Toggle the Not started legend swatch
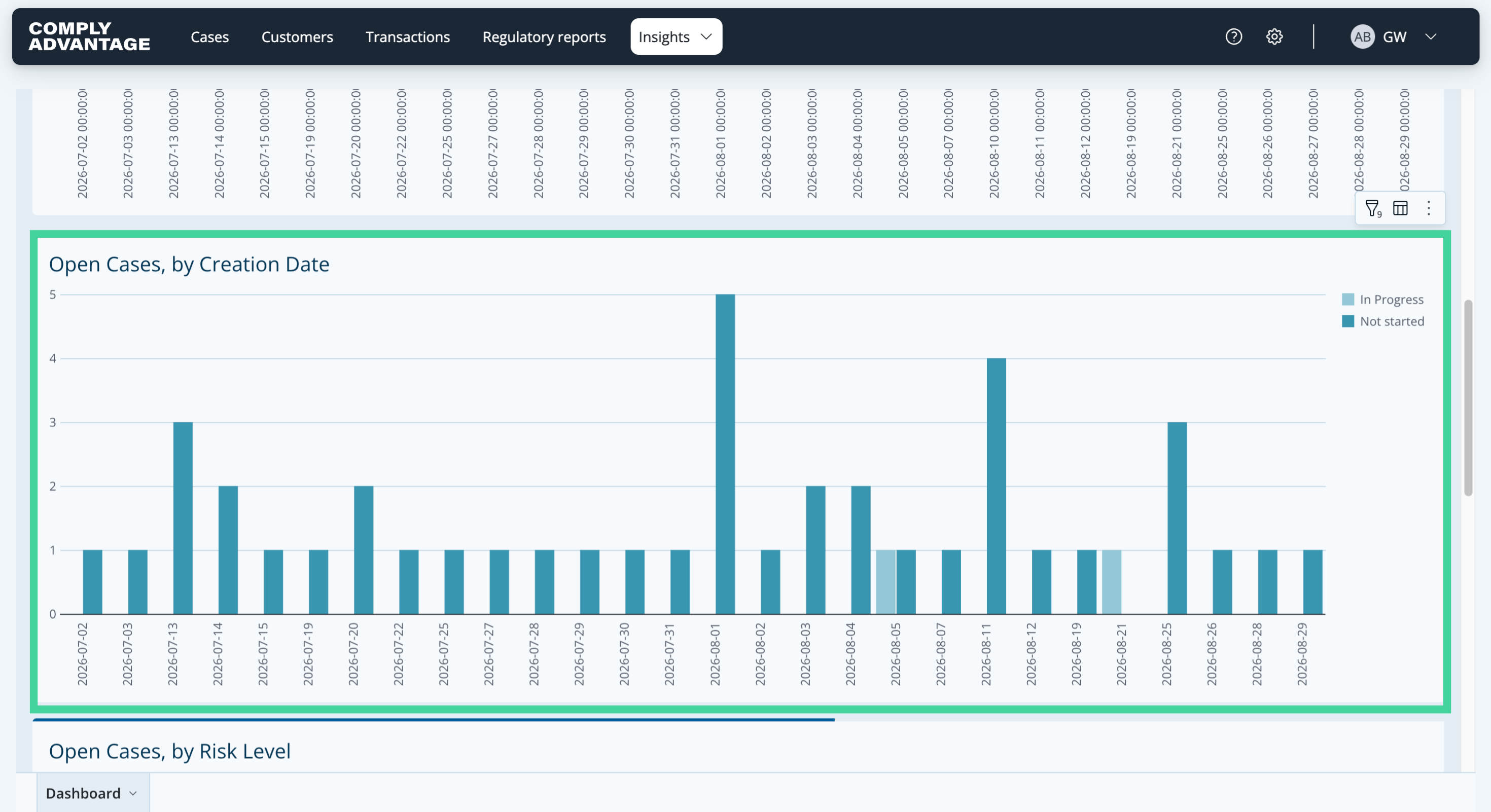The height and width of the screenshot is (812, 1491). coord(1347,321)
